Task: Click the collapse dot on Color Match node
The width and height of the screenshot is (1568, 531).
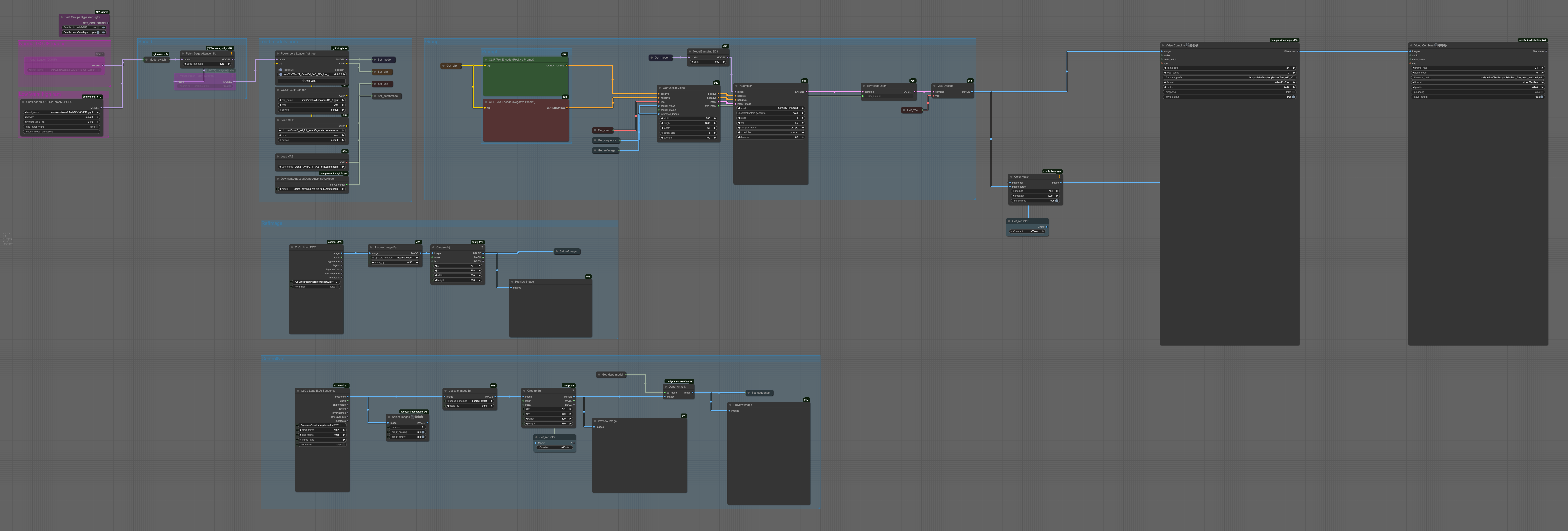Action: pyautogui.click(x=1011, y=177)
